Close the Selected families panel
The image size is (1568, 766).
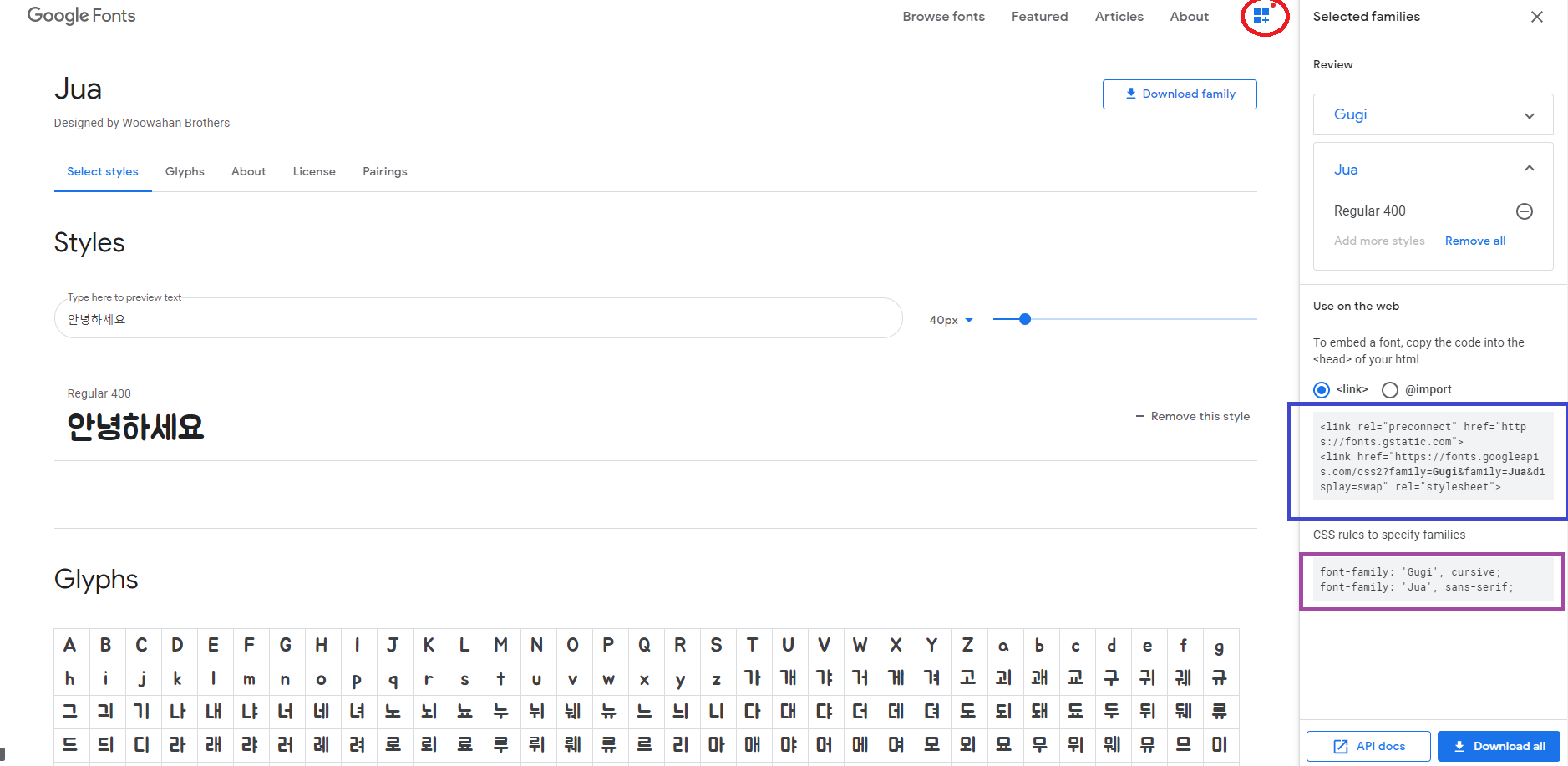[1536, 17]
